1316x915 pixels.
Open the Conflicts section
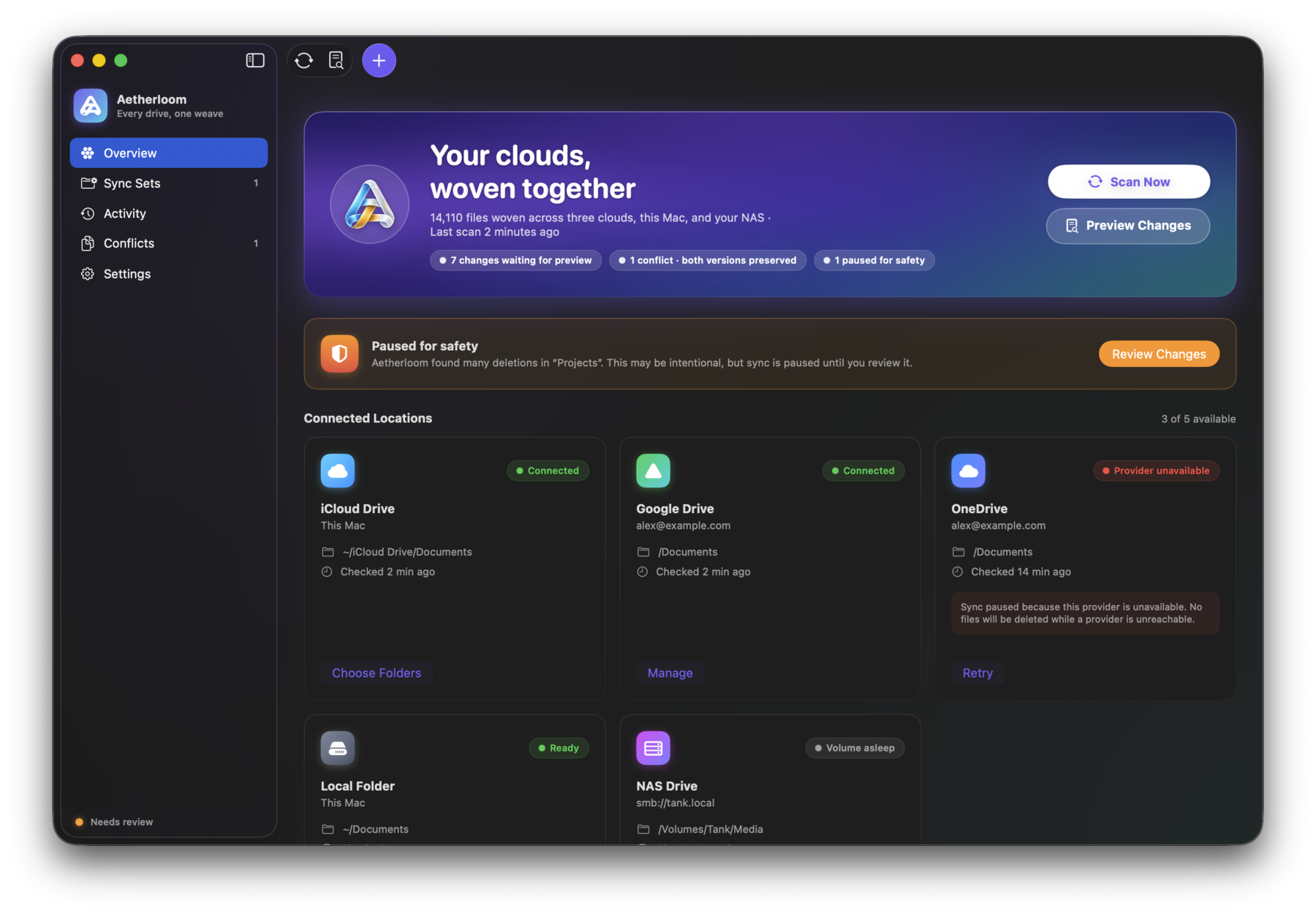pyautogui.click(x=169, y=243)
